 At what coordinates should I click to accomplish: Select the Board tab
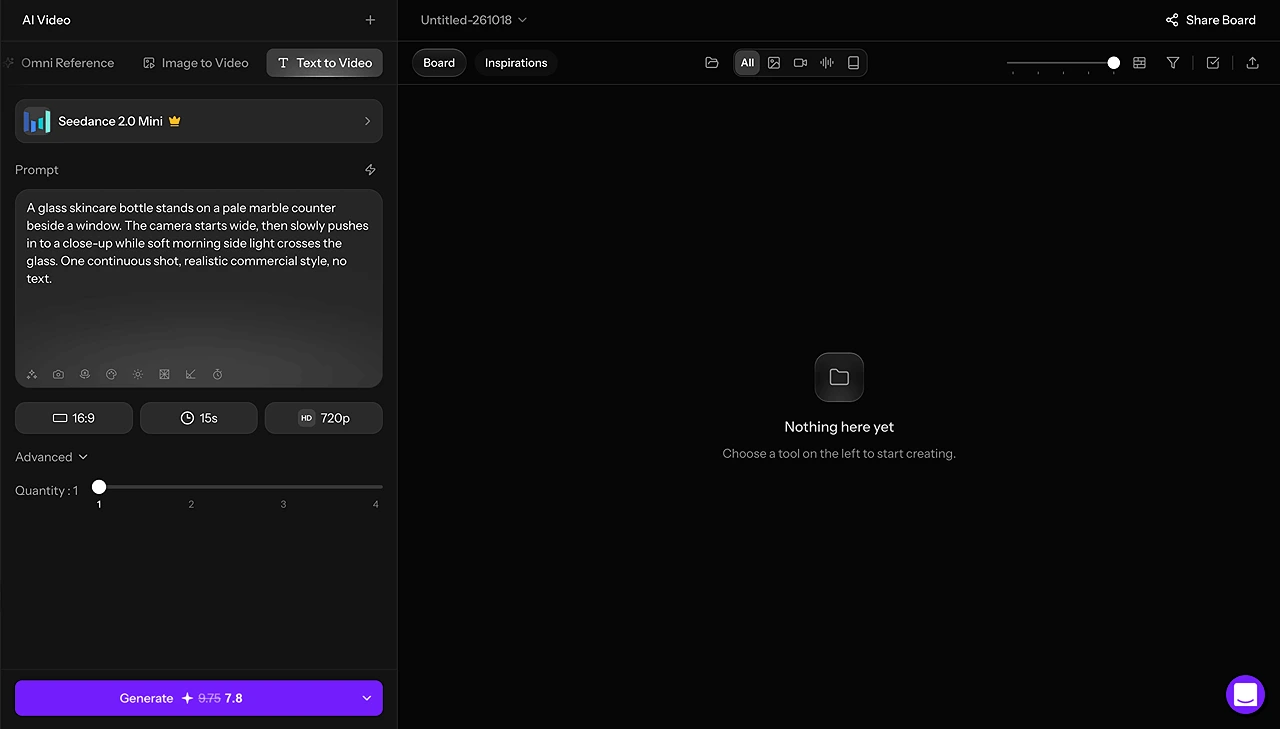click(439, 63)
